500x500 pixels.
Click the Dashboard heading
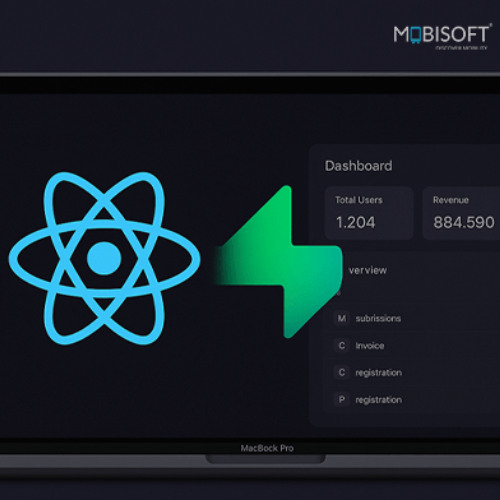pyautogui.click(x=358, y=166)
